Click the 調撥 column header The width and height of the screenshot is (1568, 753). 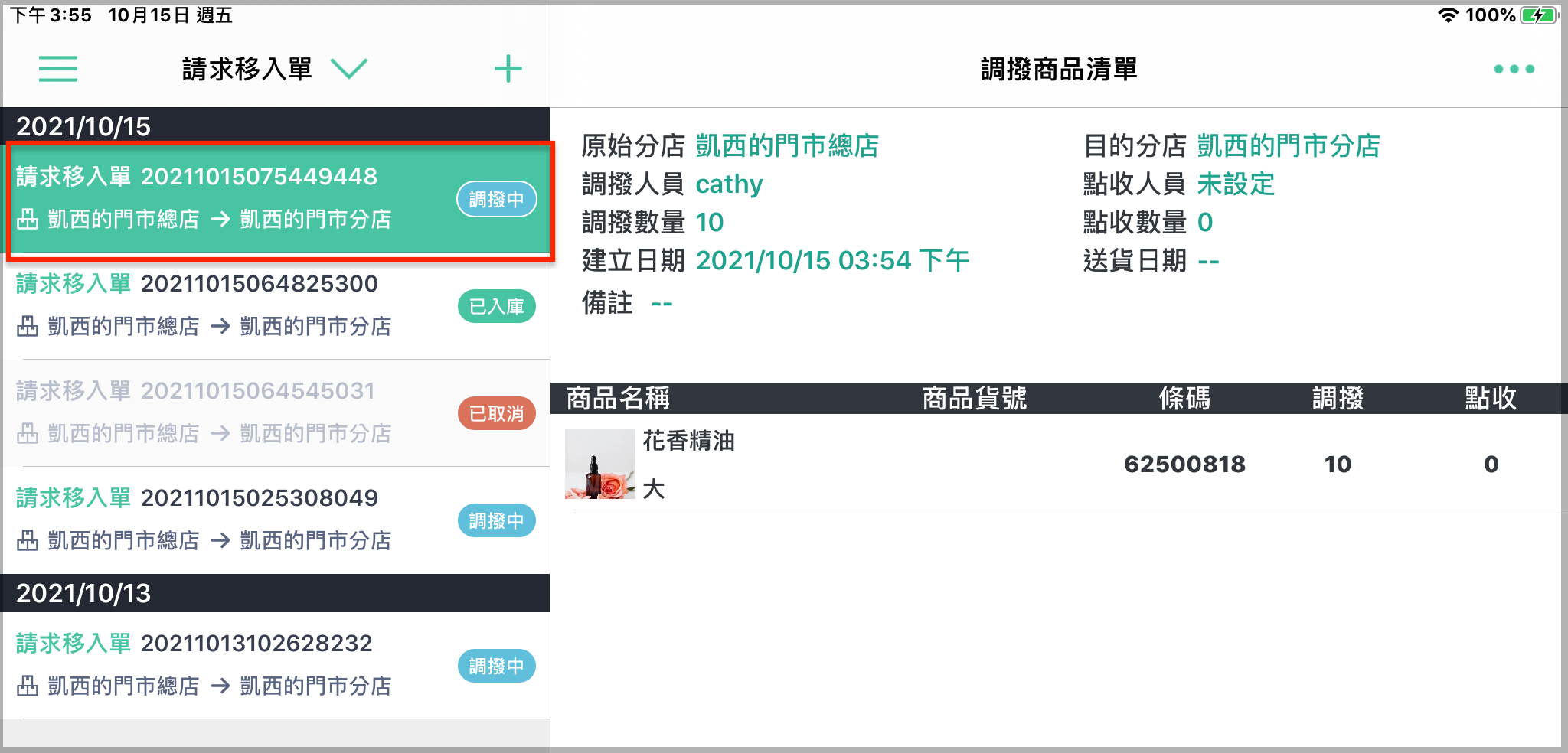pos(1338,398)
